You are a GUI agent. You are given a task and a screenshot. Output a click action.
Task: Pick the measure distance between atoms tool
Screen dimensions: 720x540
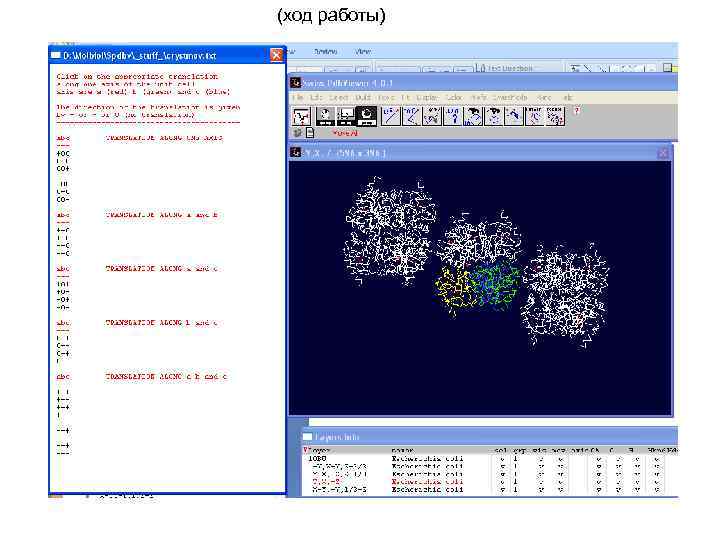(391, 116)
